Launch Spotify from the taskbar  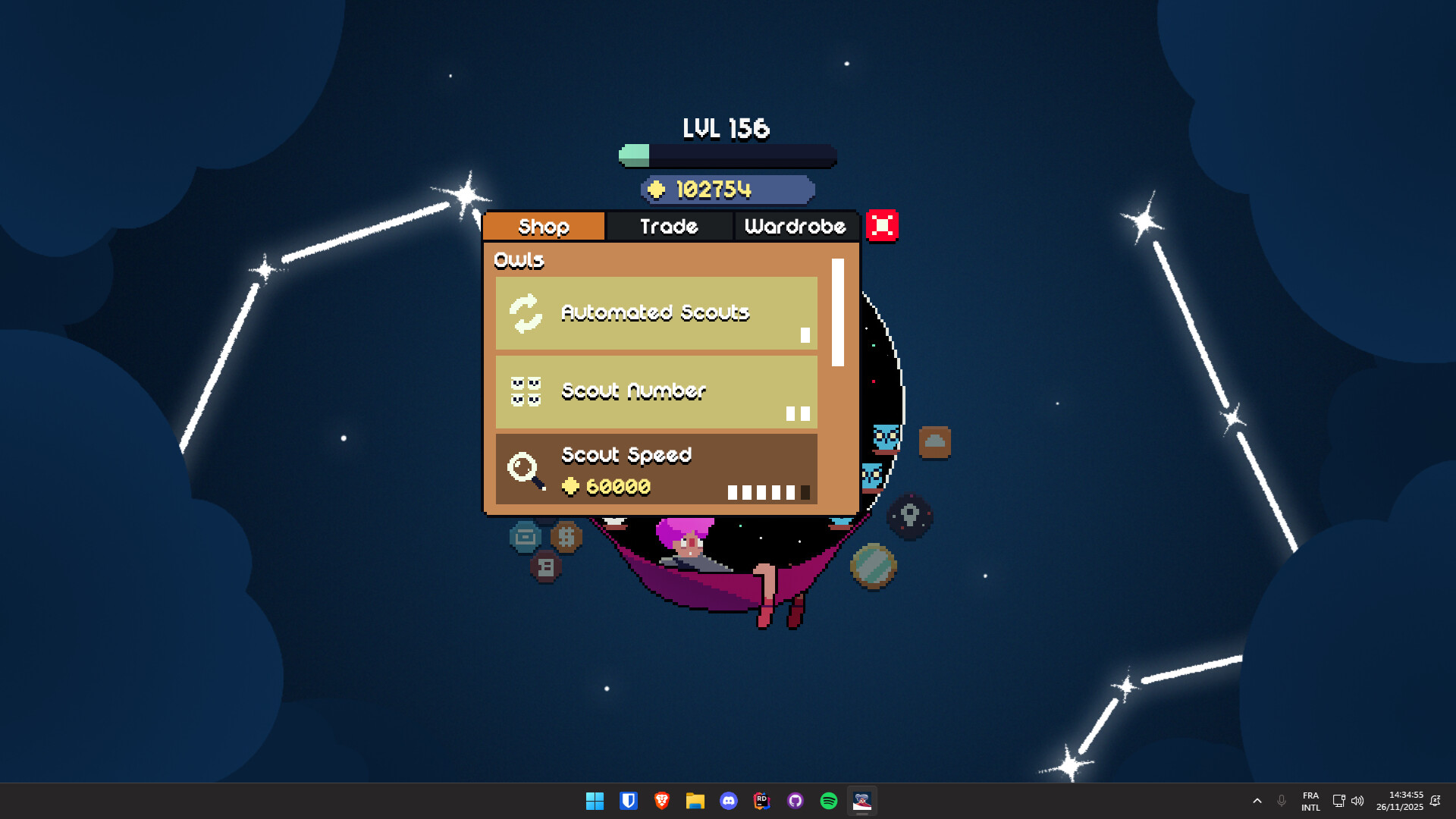tap(828, 801)
